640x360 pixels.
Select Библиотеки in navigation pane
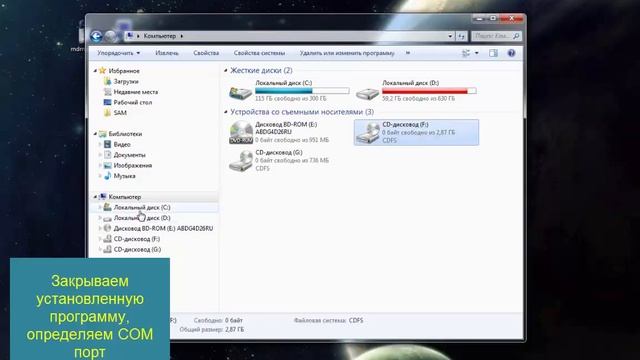[x=125, y=134]
